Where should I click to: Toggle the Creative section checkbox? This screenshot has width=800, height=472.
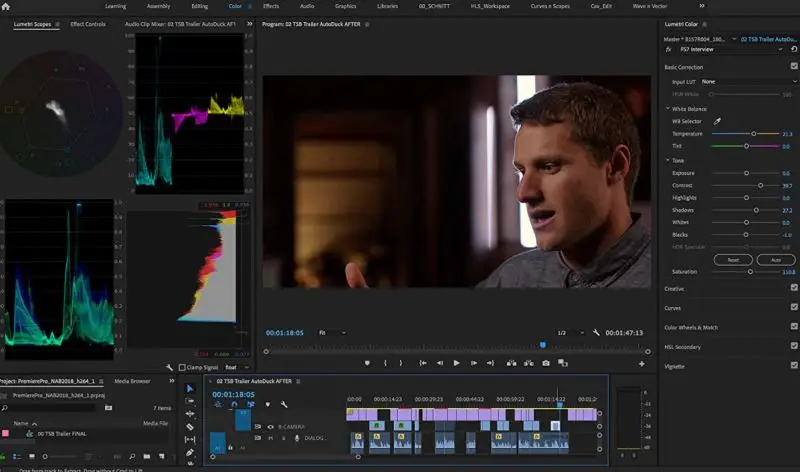794,288
